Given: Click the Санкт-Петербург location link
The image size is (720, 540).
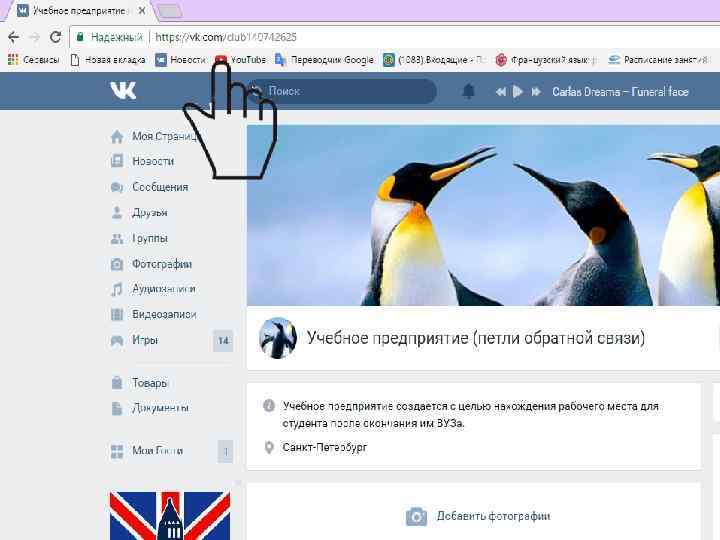Looking at the screenshot, I should coord(325,447).
